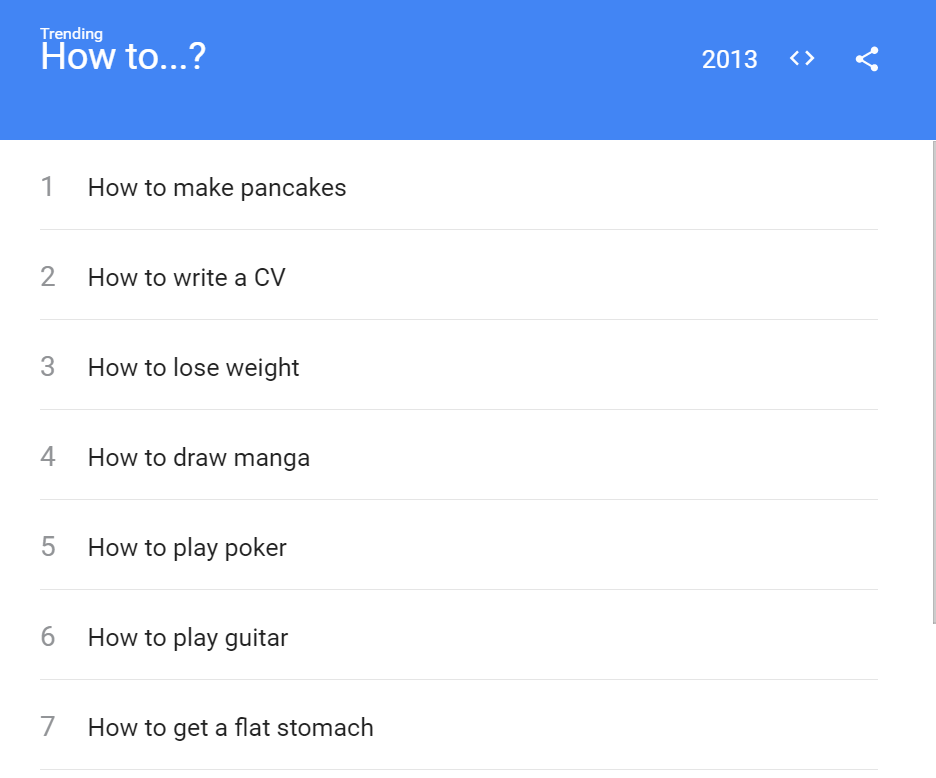Image resolution: width=936 pixels, height=778 pixels.
Task: Open How to draw manga
Action: pos(198,457)
